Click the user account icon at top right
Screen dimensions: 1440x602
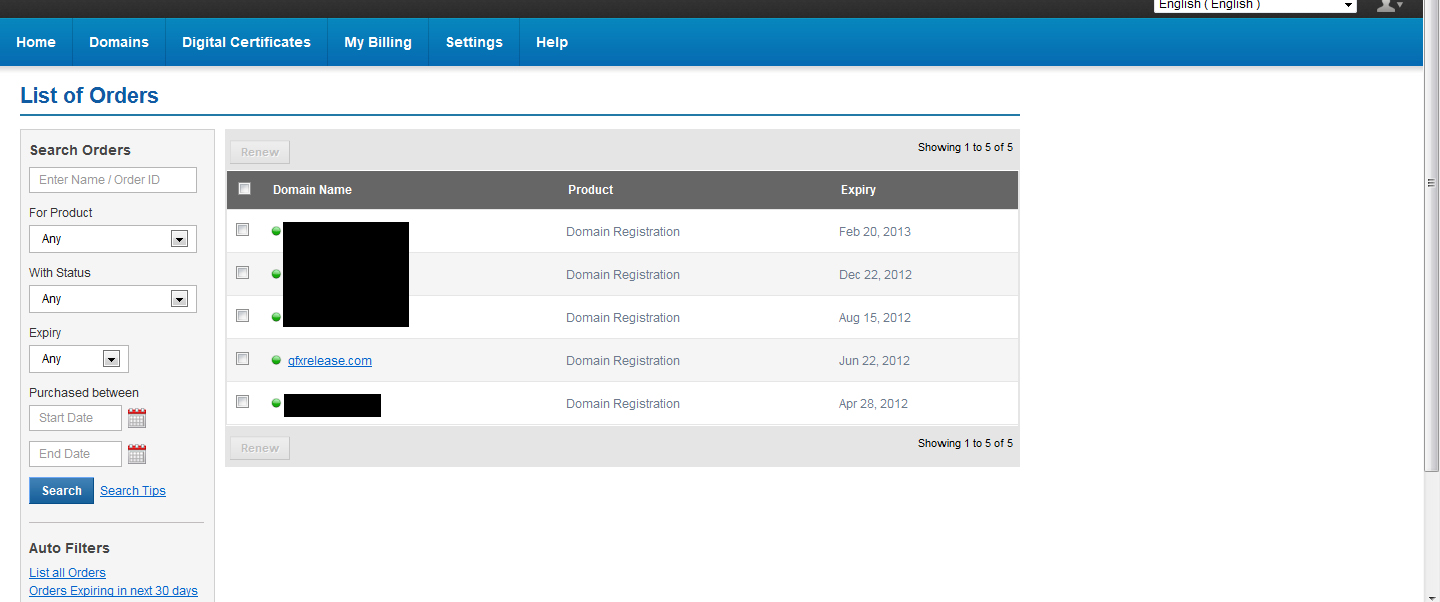pos(1388,5)
